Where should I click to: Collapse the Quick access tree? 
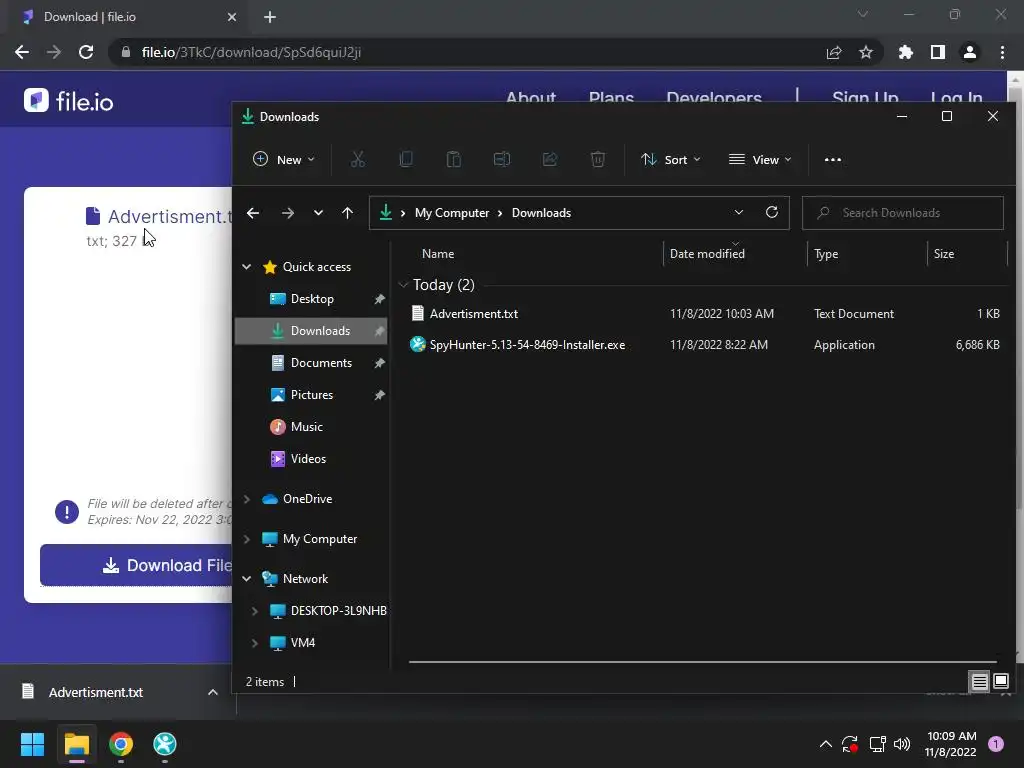(x=247, y=266)
